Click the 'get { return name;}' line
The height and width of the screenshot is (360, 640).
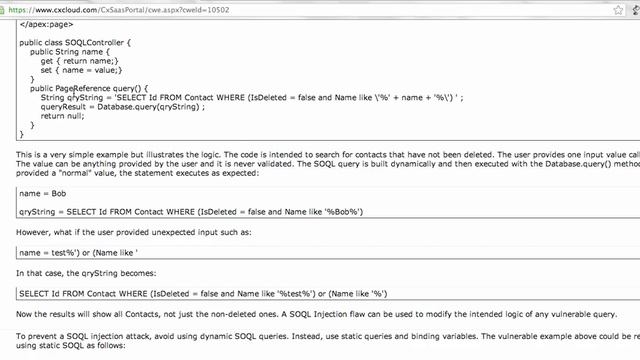[80, 61]
